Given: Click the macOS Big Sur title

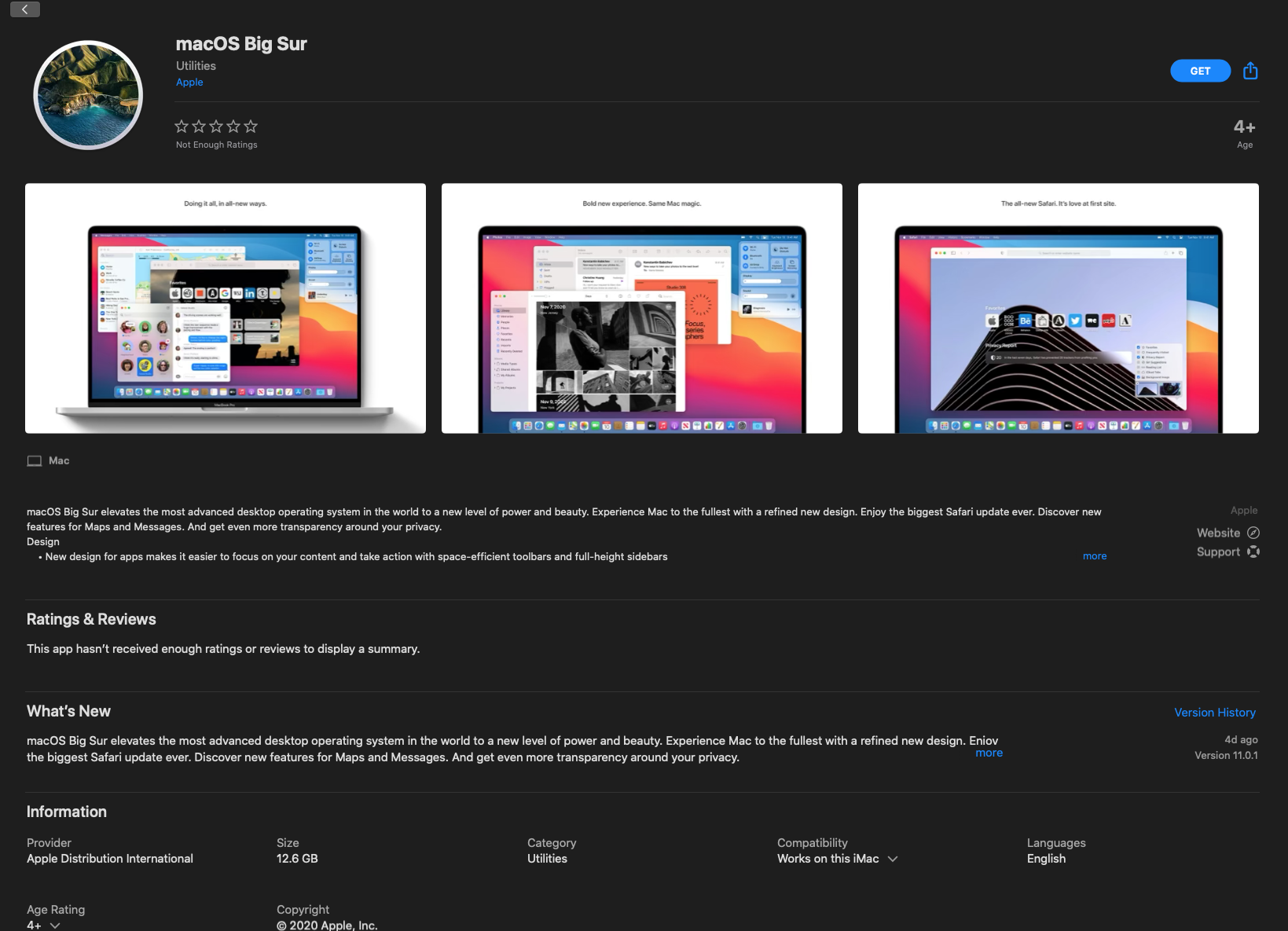Looking at the screenshot, I should coord(241,44).
